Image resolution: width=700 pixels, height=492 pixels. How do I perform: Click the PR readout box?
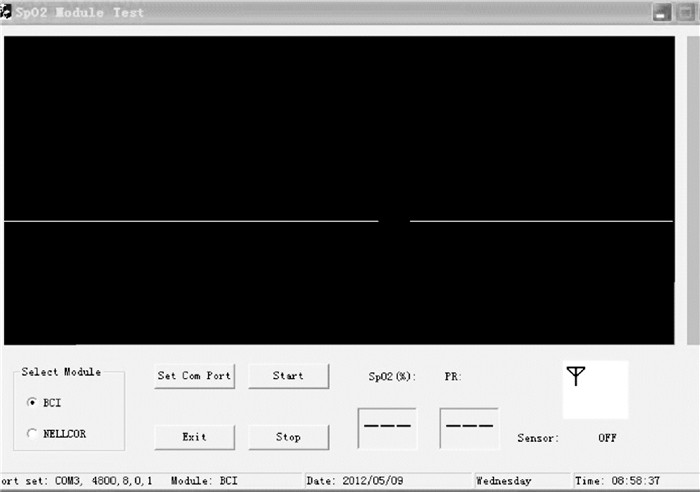coord(469,427)
